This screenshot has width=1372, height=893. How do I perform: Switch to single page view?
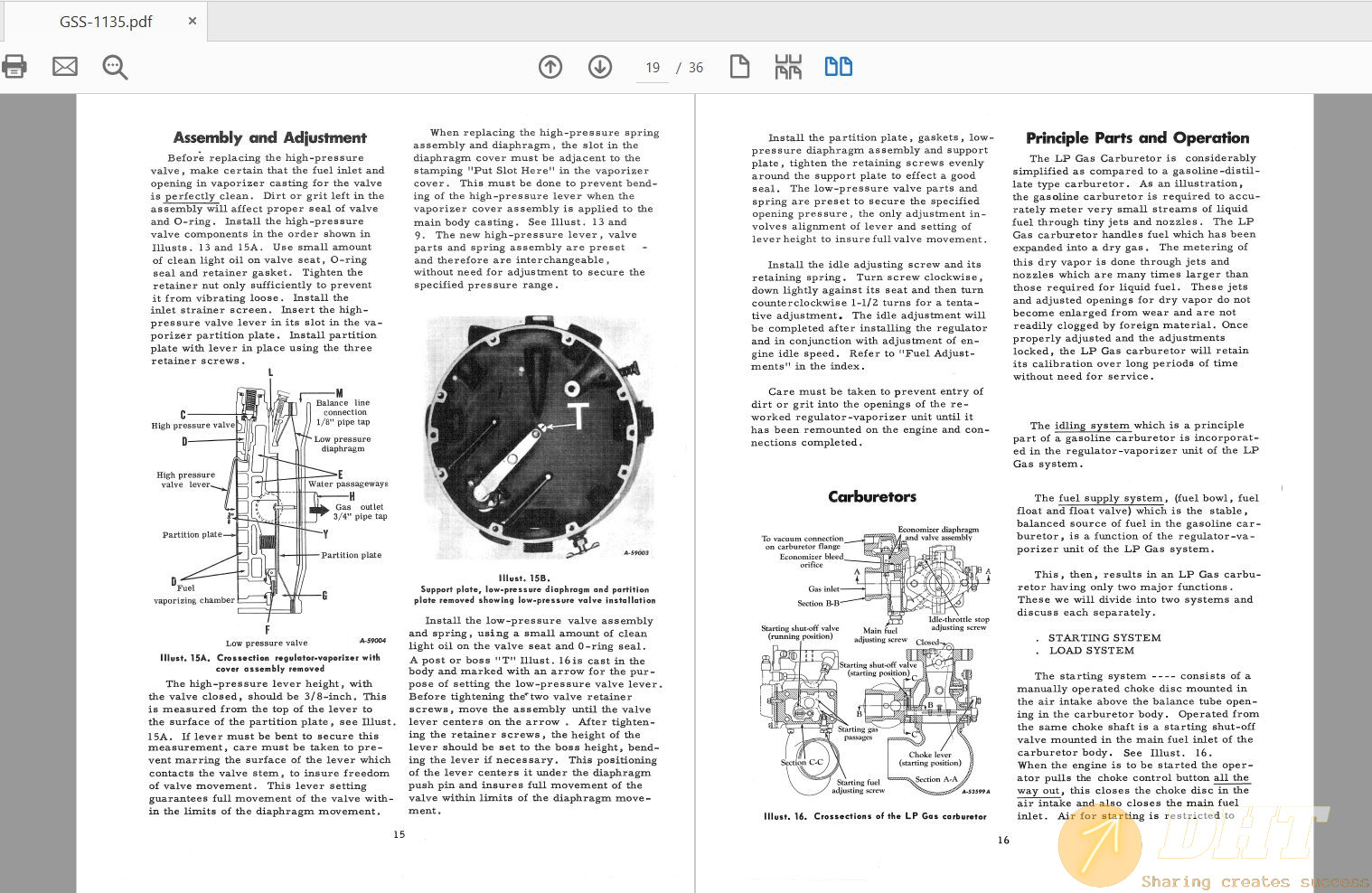pos(739,67)
